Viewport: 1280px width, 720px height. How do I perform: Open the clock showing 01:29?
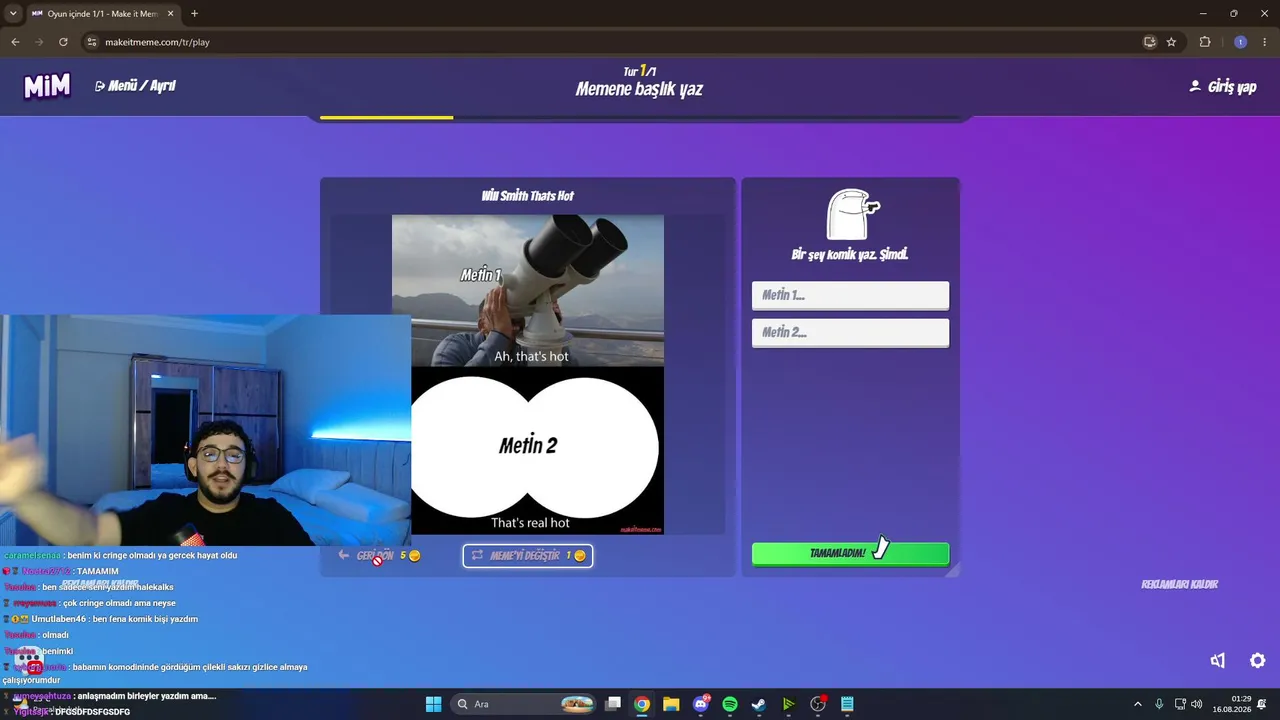[x=1232, y=704]
